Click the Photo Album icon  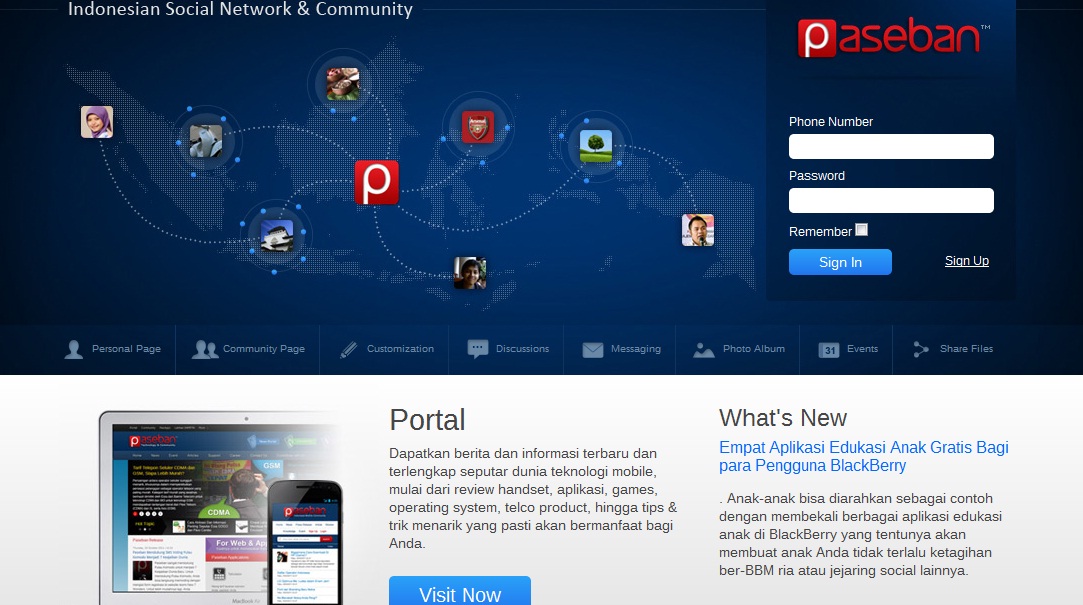pos(704,350)
